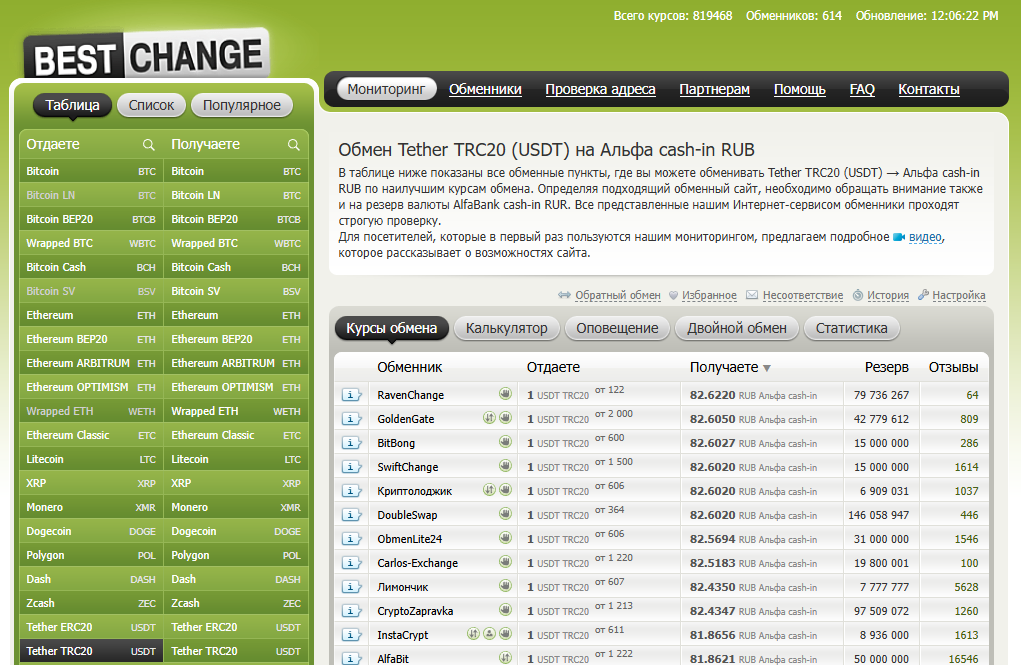The image size is (1021, 665).
Task: Open the Двойной обмен tab
Action: tap(737, 328)
